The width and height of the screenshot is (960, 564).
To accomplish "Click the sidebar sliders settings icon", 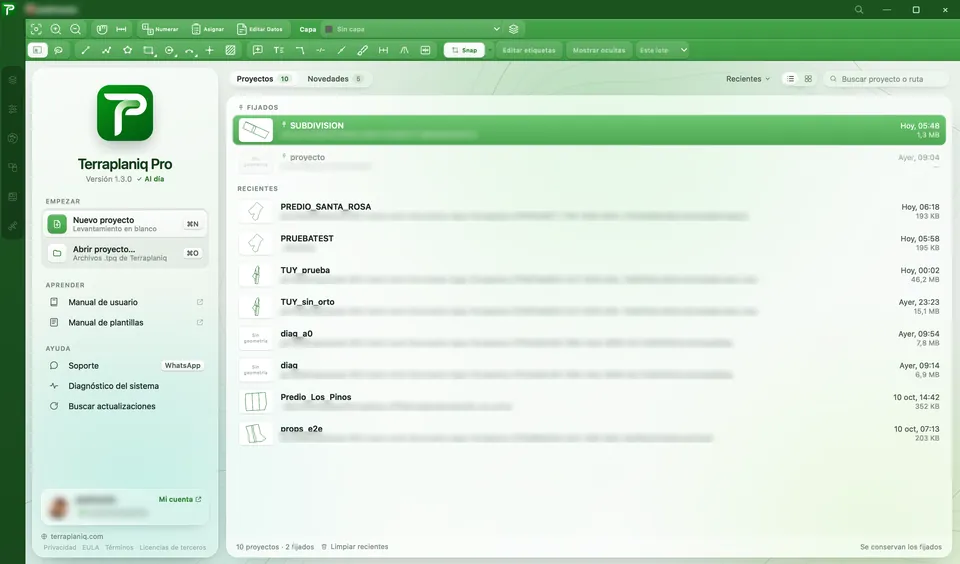I will [x=12, y=109].
